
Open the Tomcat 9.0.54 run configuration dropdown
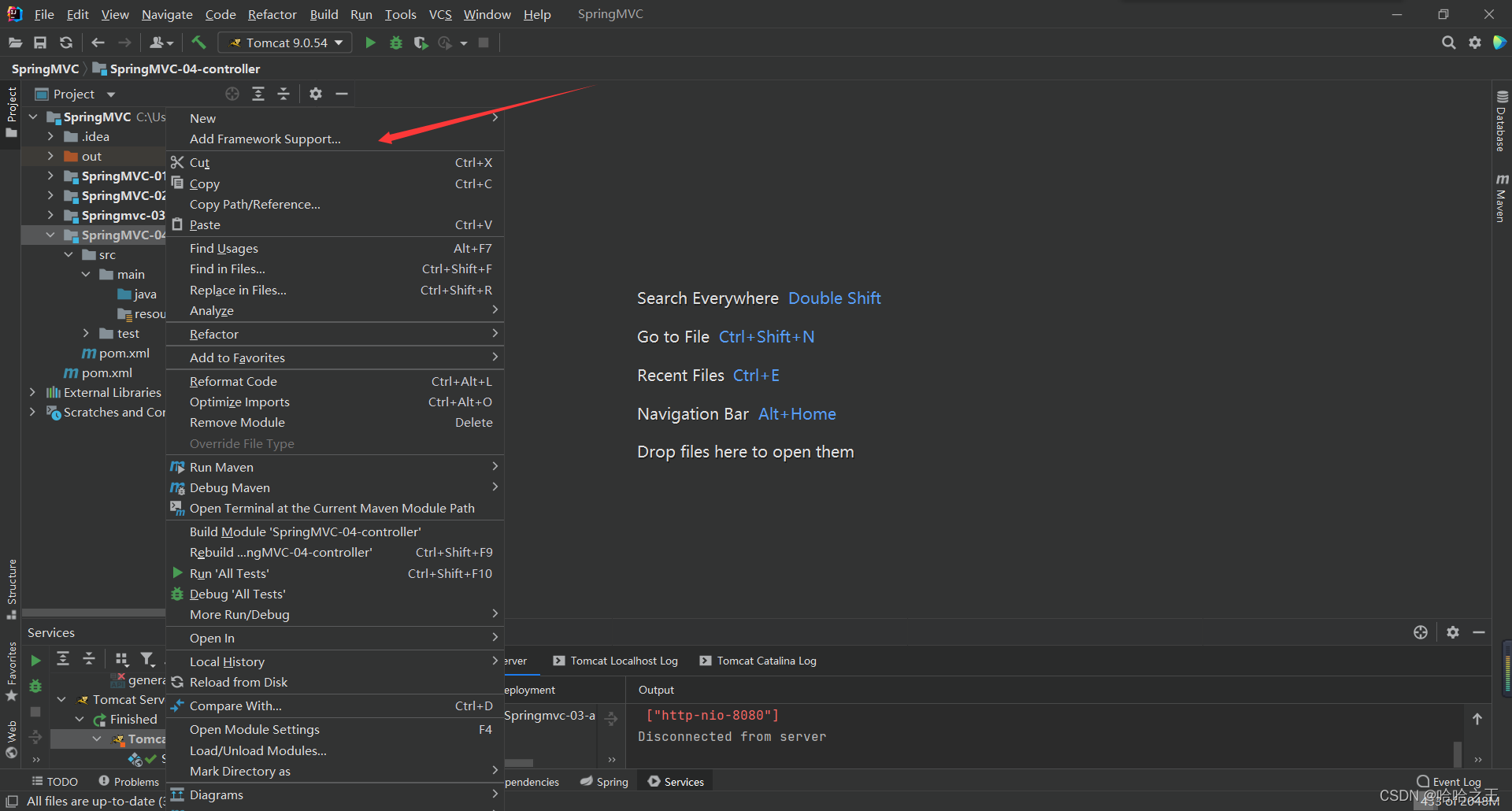[287, 43]
